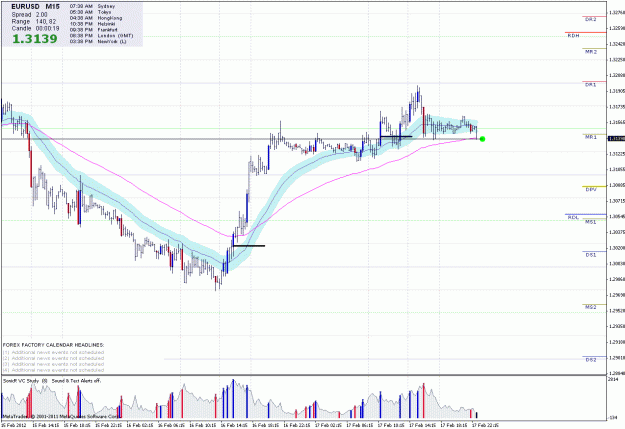Screen dimensions: 625x429
Task: Click the Helsinki clock row
Action: pyautogui.click(x=93, y=24)
